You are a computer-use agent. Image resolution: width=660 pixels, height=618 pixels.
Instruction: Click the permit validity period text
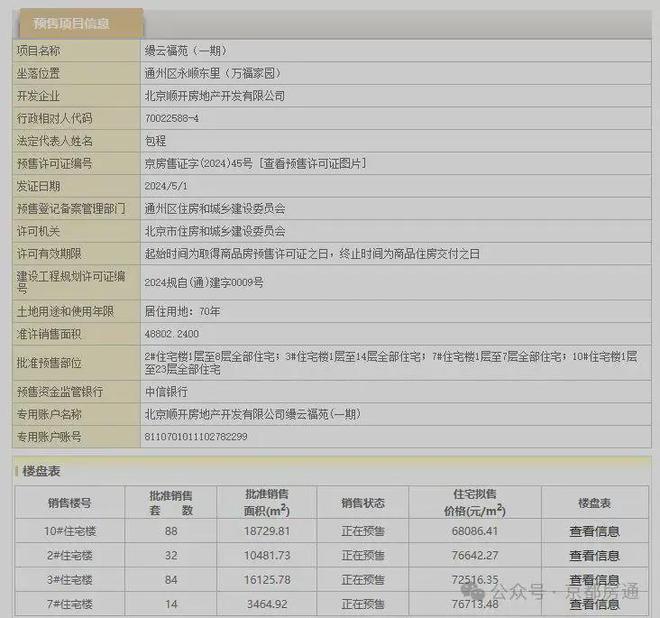312,254
